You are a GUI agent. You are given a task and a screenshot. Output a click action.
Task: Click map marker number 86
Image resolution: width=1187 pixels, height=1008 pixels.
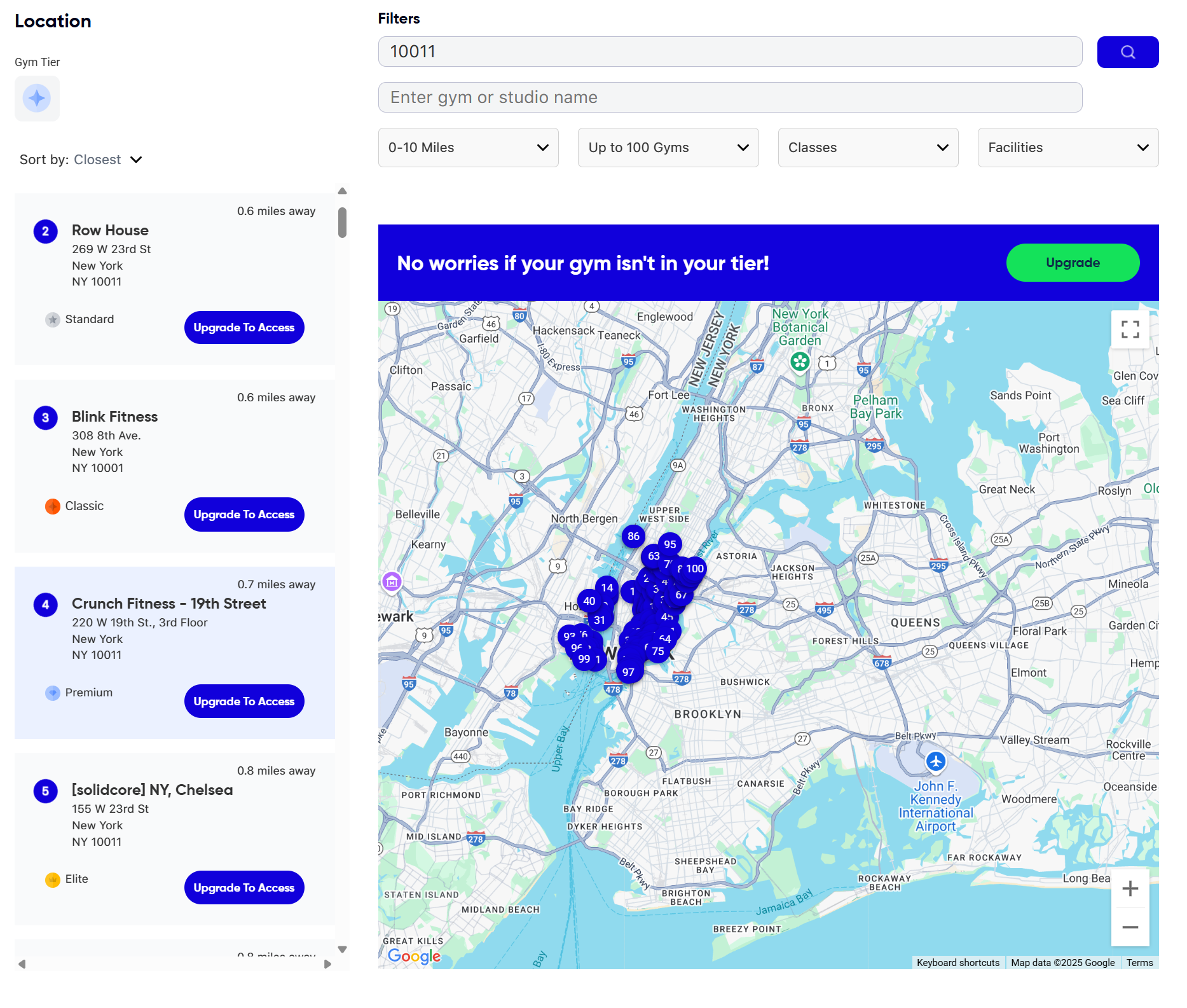pos(633,536)
